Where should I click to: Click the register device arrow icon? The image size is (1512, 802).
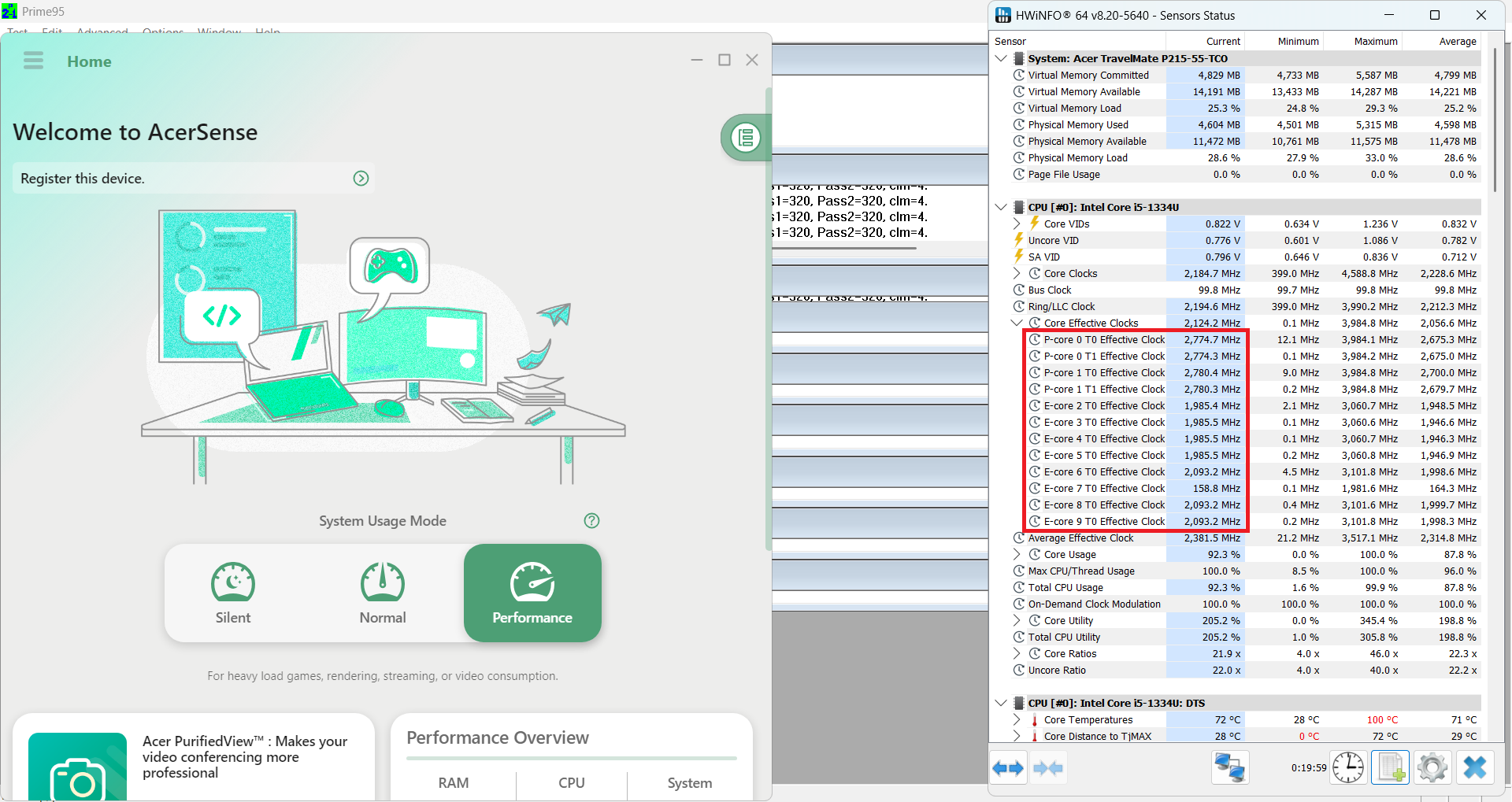pyautogui.click(x=361, y=179)
